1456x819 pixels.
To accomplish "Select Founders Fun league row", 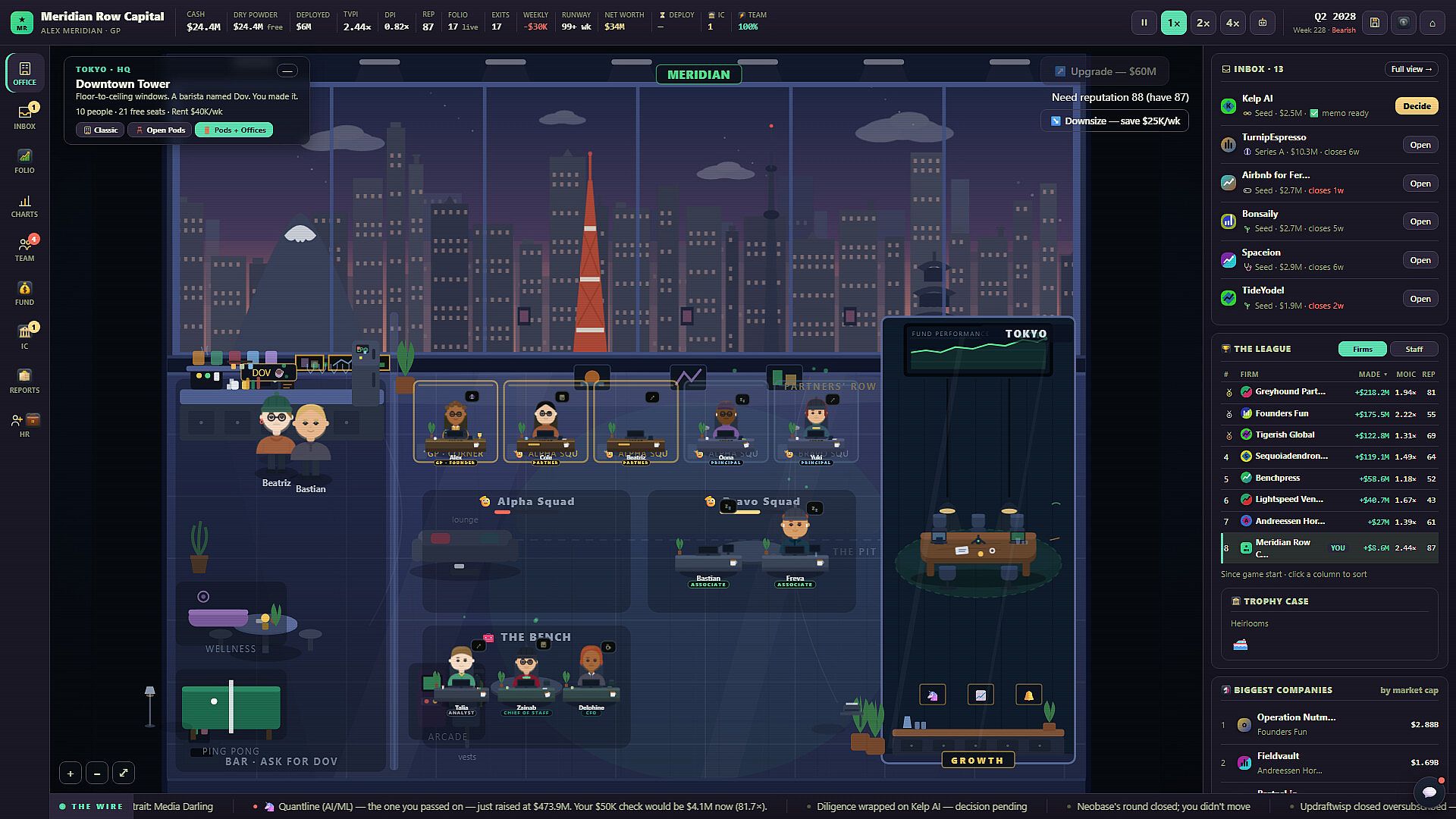I will tap(1329, 413).
